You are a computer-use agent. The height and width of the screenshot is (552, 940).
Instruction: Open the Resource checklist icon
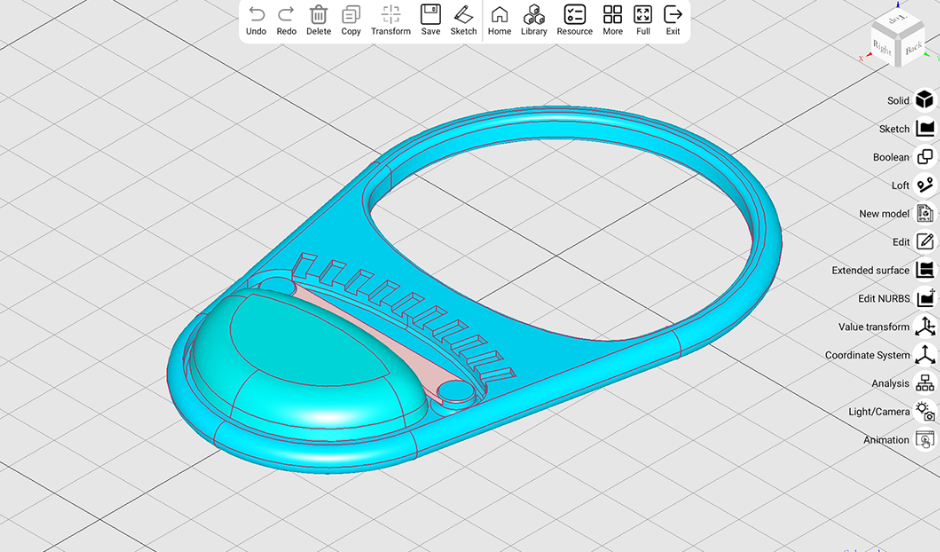[574, 14]
